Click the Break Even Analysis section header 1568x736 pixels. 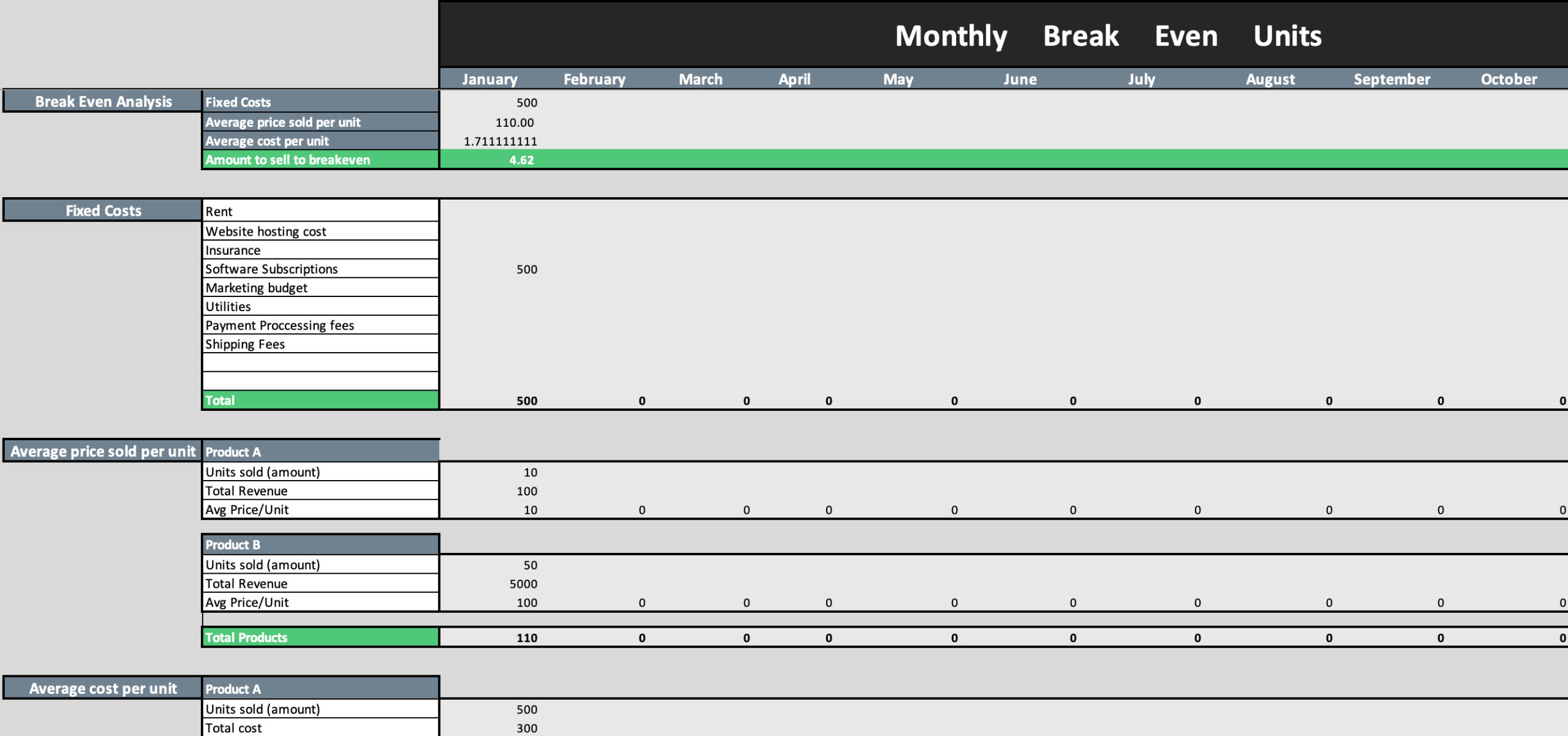[x=103, y=102]
